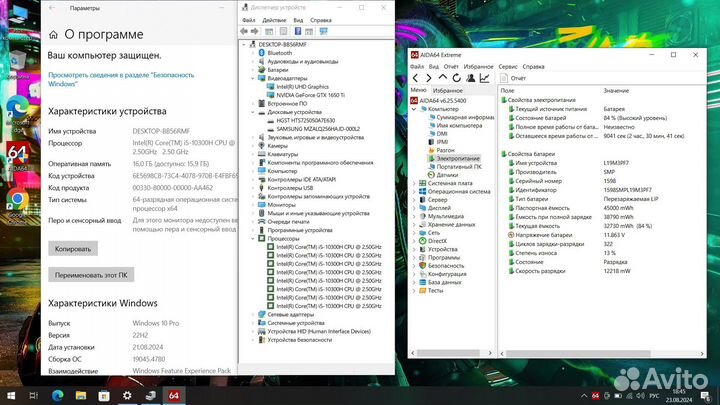Open the Settings home icon
720x405 pixels.
point(53,34)
